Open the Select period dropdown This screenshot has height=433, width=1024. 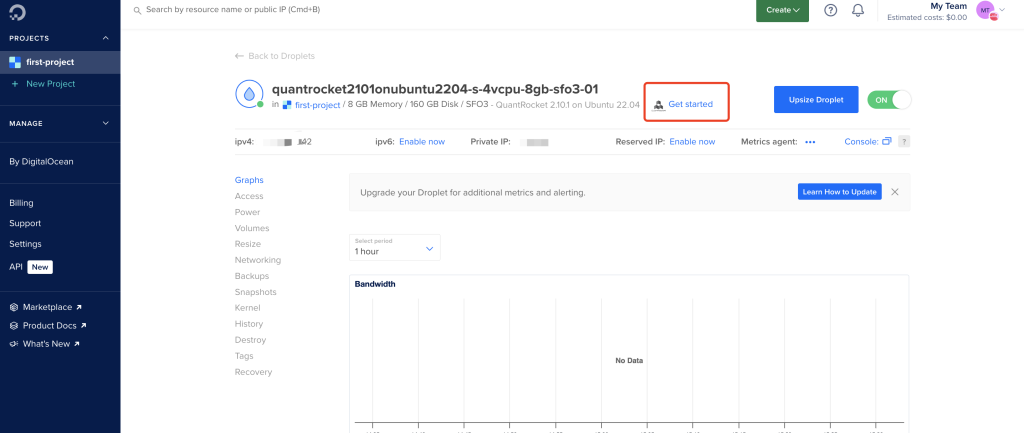[x=394, y=247]
